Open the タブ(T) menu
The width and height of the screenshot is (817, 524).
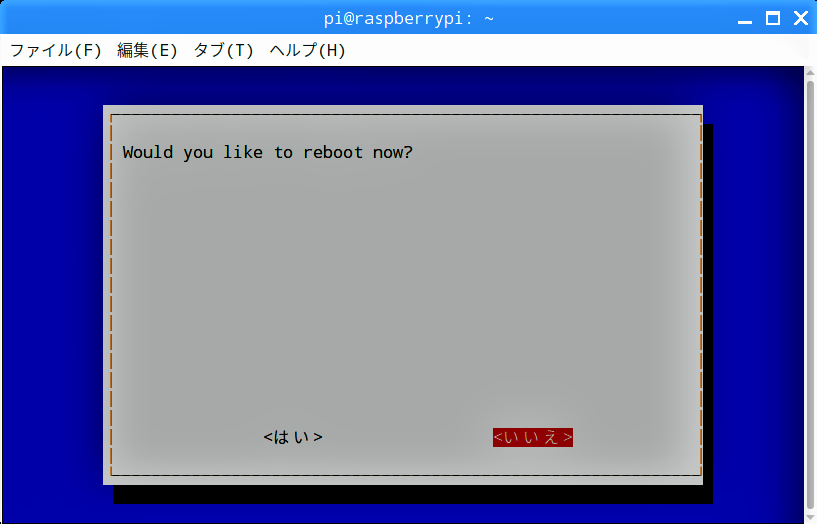pyautogui.click(x=224, y=51)
